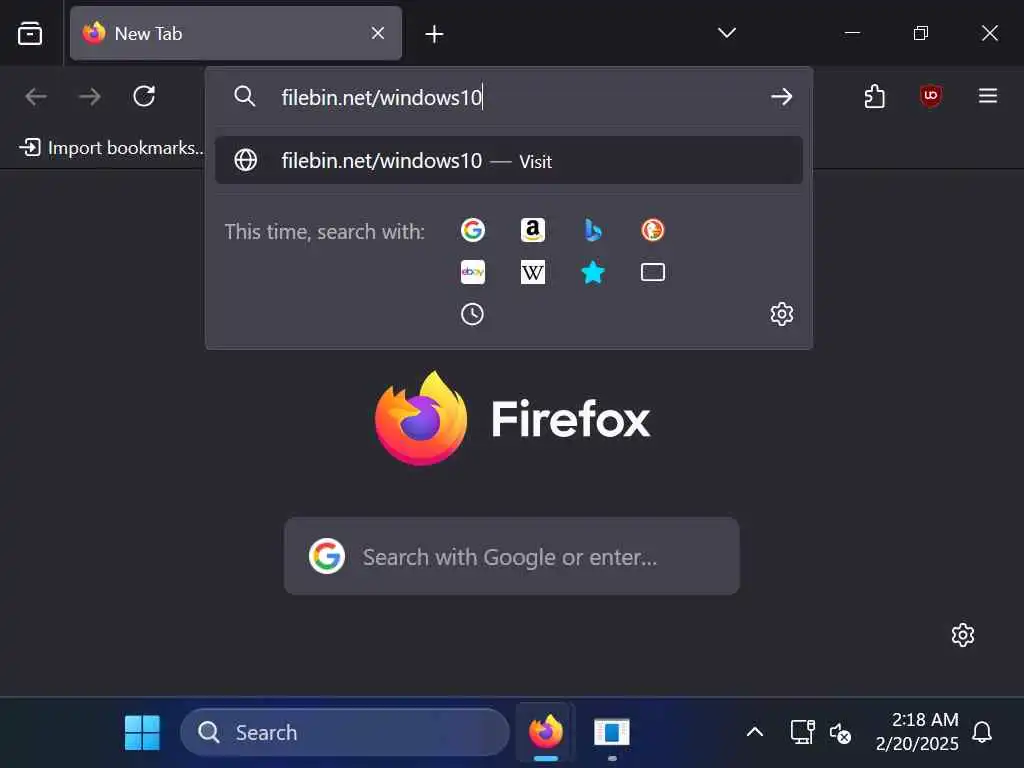Go back one page
The width and height of the screenshot is (1024, 768).
(36, 97)
